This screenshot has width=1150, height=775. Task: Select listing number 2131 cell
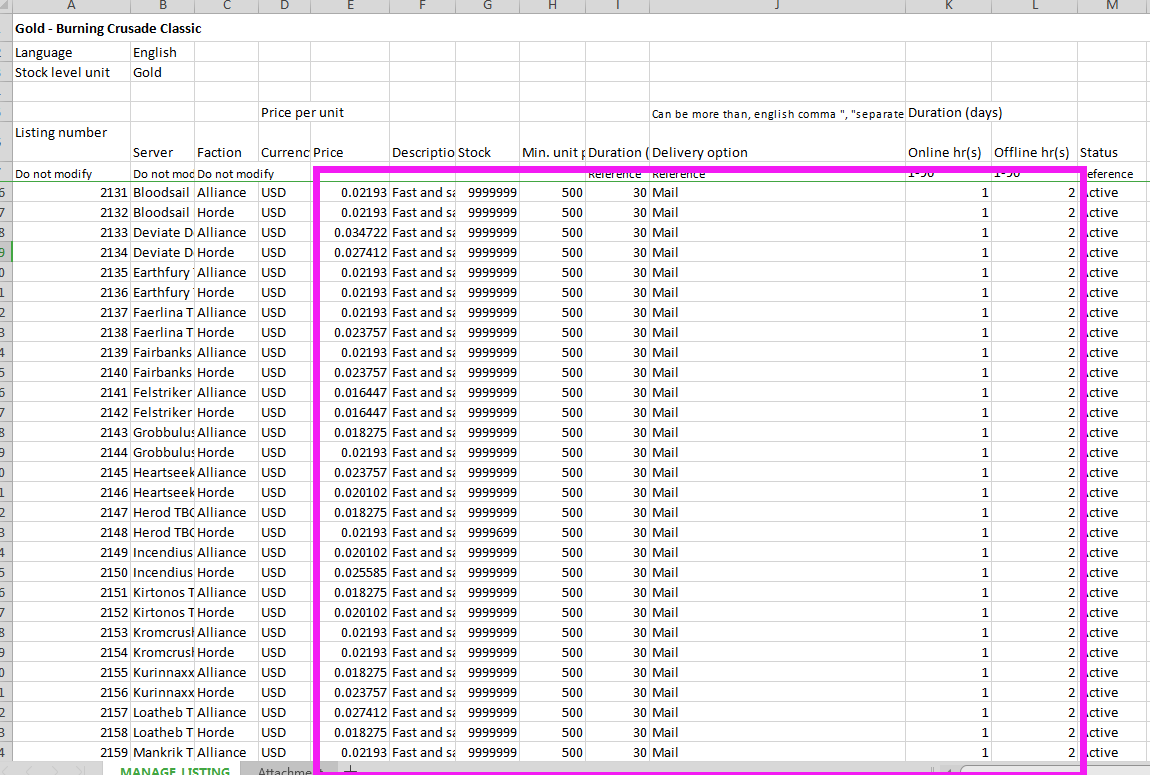coord(71,192)
